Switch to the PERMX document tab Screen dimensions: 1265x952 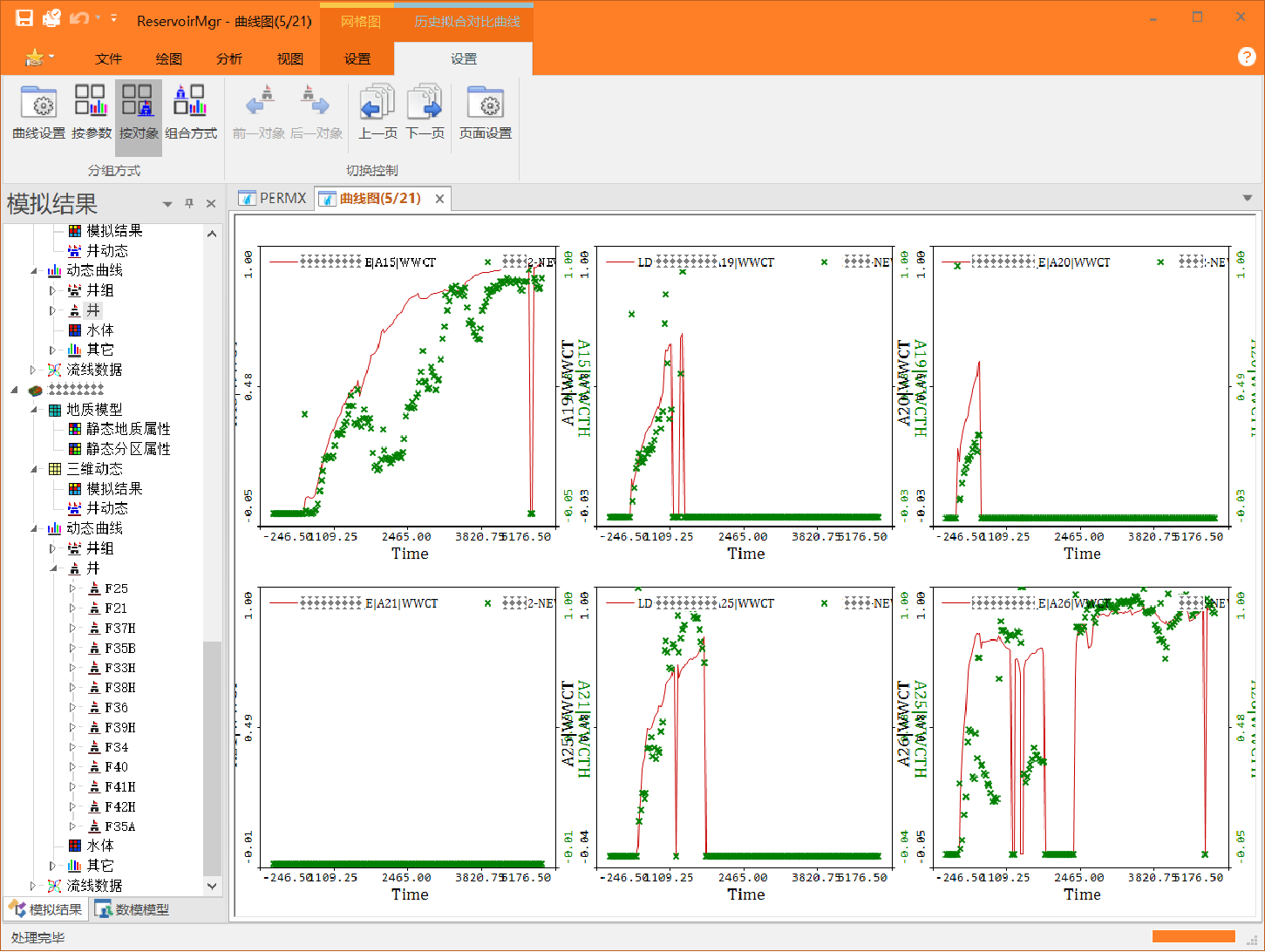click(x=273, y=199)
